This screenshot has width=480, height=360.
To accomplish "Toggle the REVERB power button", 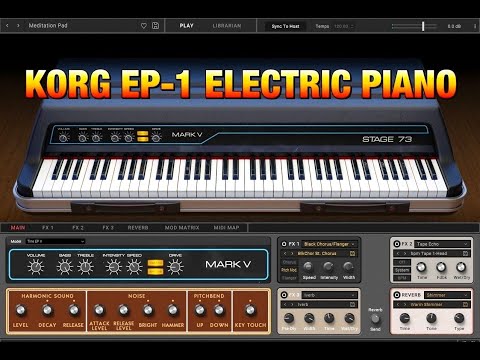I will point(397,295).
